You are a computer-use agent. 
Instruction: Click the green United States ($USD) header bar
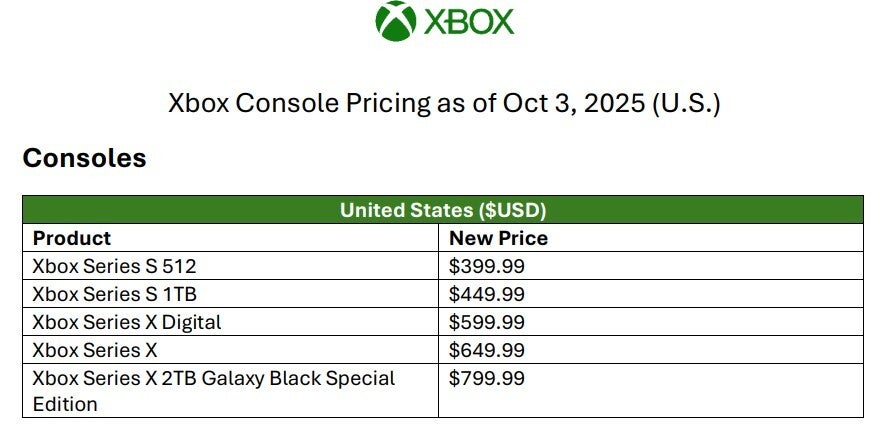click(443, 210)
